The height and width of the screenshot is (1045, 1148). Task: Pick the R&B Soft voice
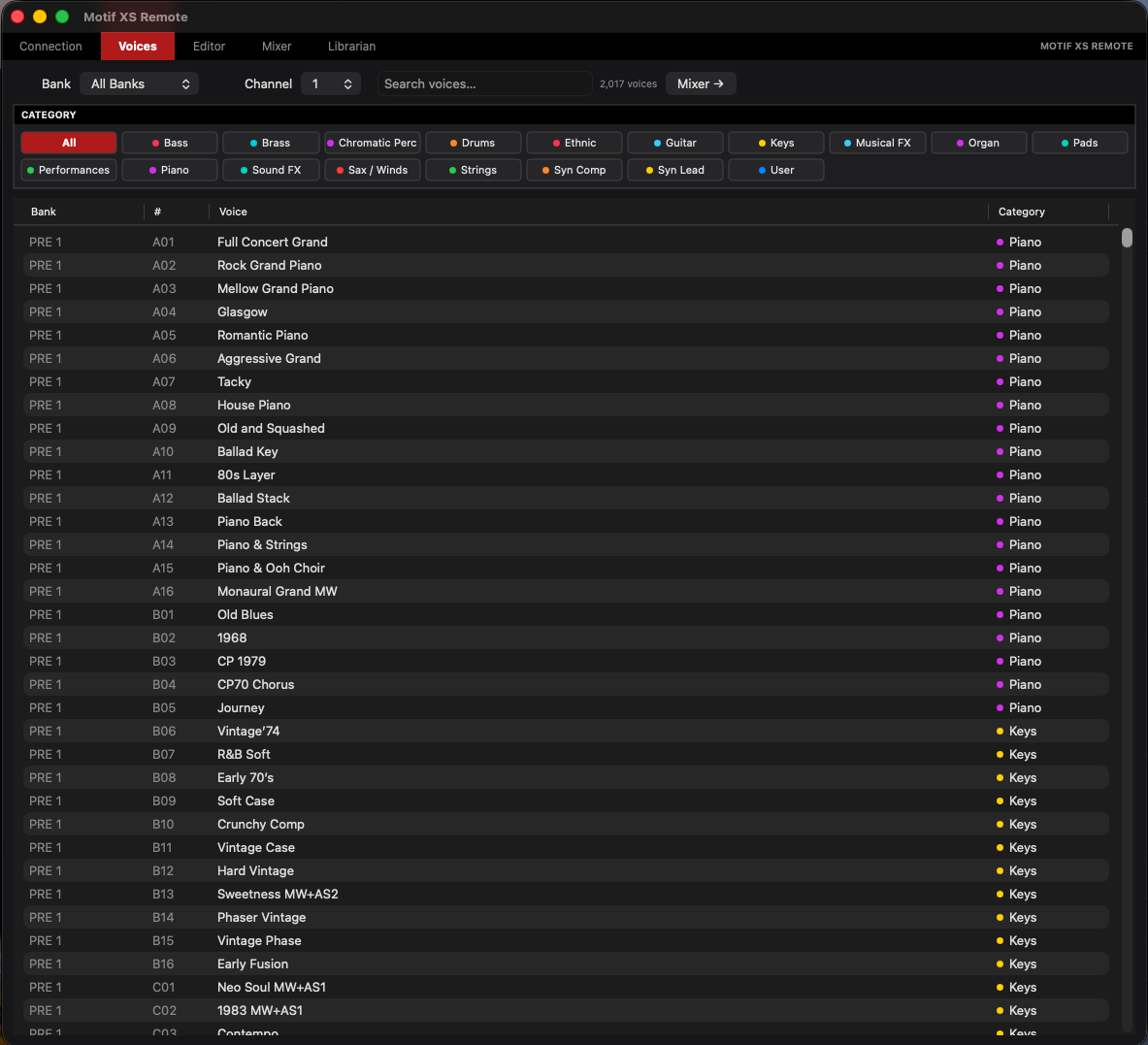565,755
